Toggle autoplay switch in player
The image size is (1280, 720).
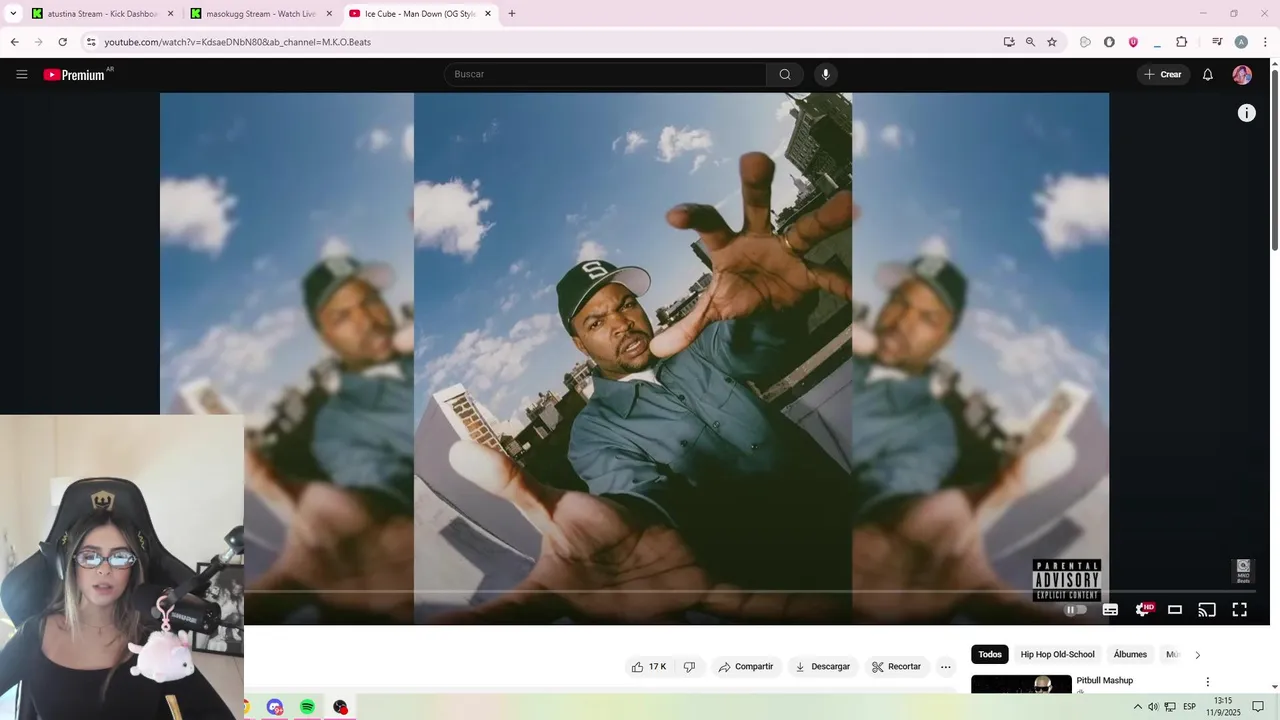tap(1075, 610)
